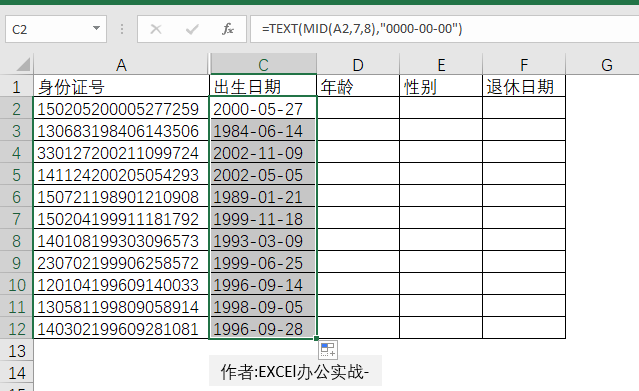Click cell with ID 130581199809058914

tap(121, 307)
